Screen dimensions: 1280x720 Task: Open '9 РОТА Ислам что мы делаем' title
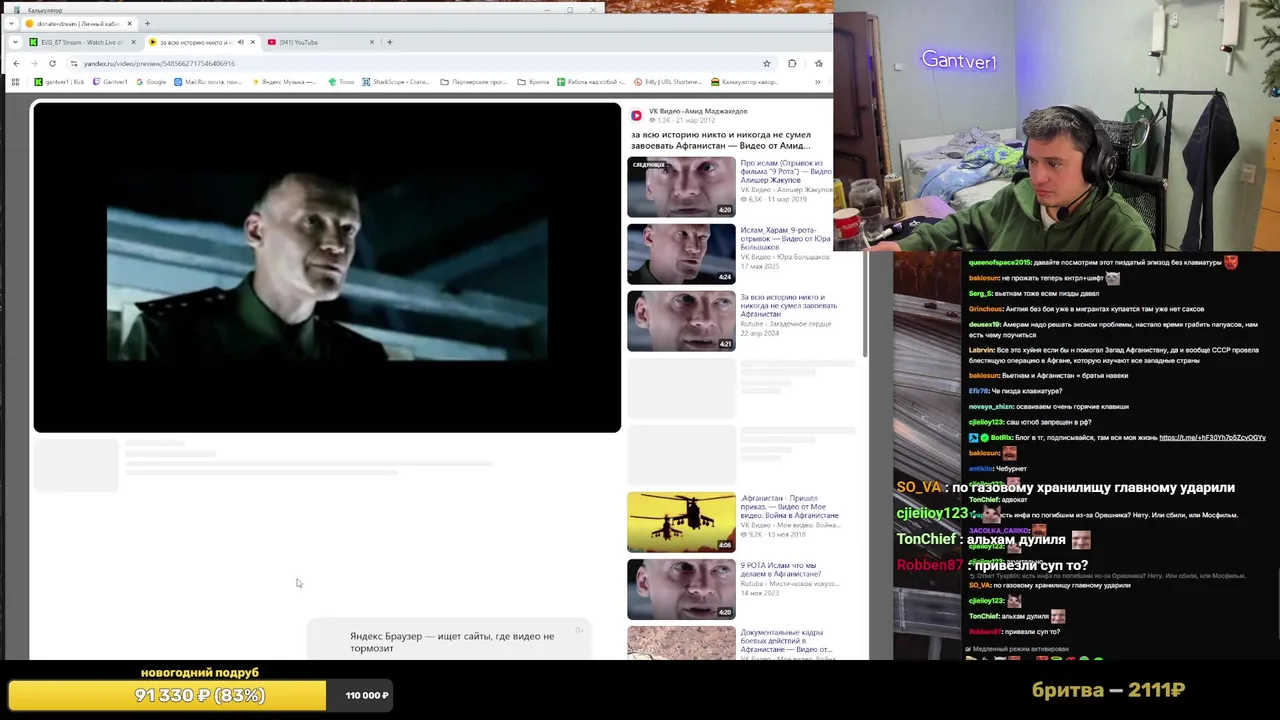click(x=781, y=569)
